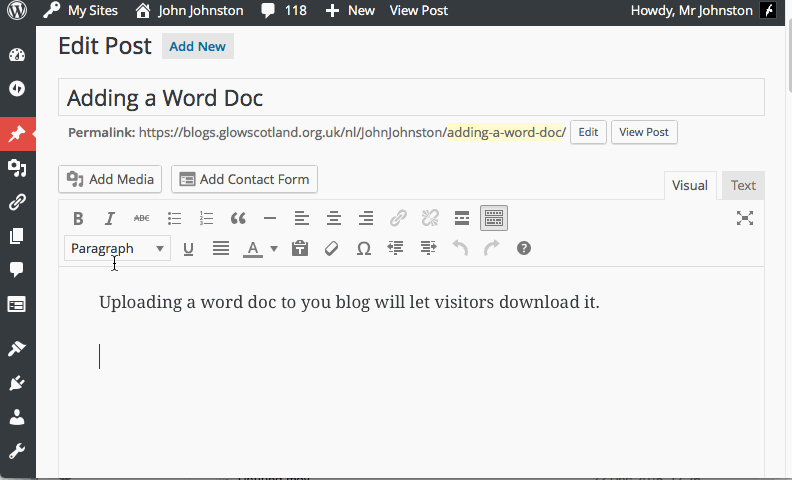The height and width of the screenshot is (480, 792).
Task: Open the New content menu
Action: (x=350, y=11)
